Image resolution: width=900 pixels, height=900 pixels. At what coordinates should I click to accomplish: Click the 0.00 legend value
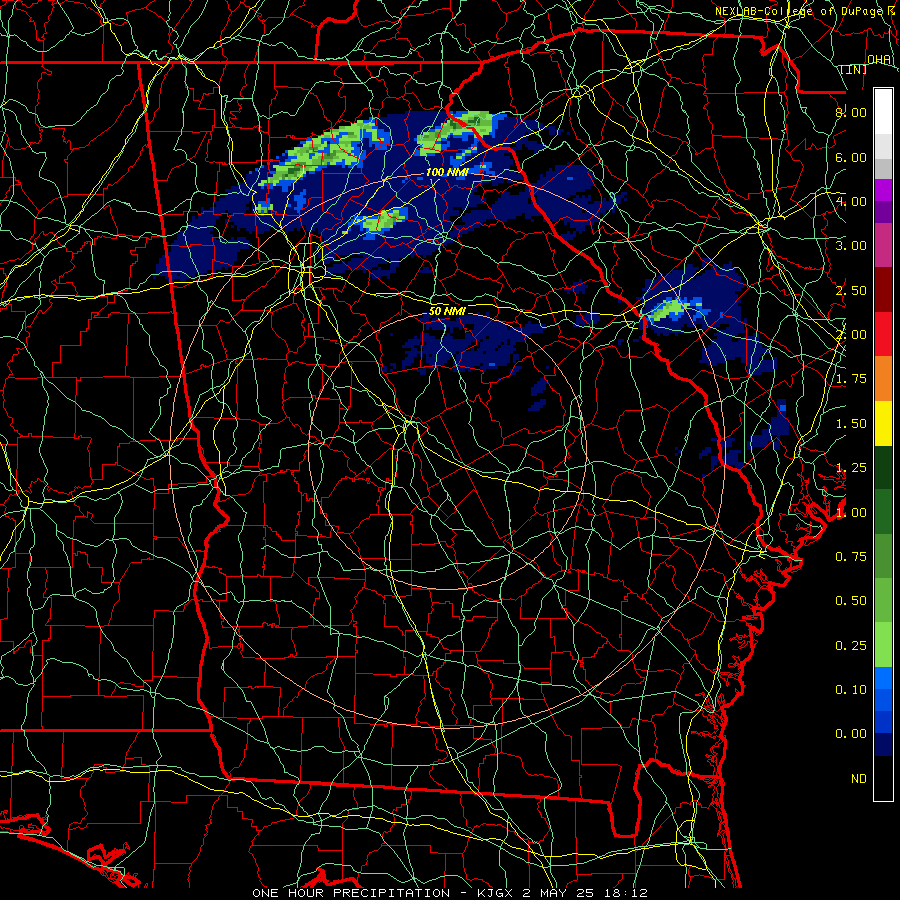[x=851, y=734]
